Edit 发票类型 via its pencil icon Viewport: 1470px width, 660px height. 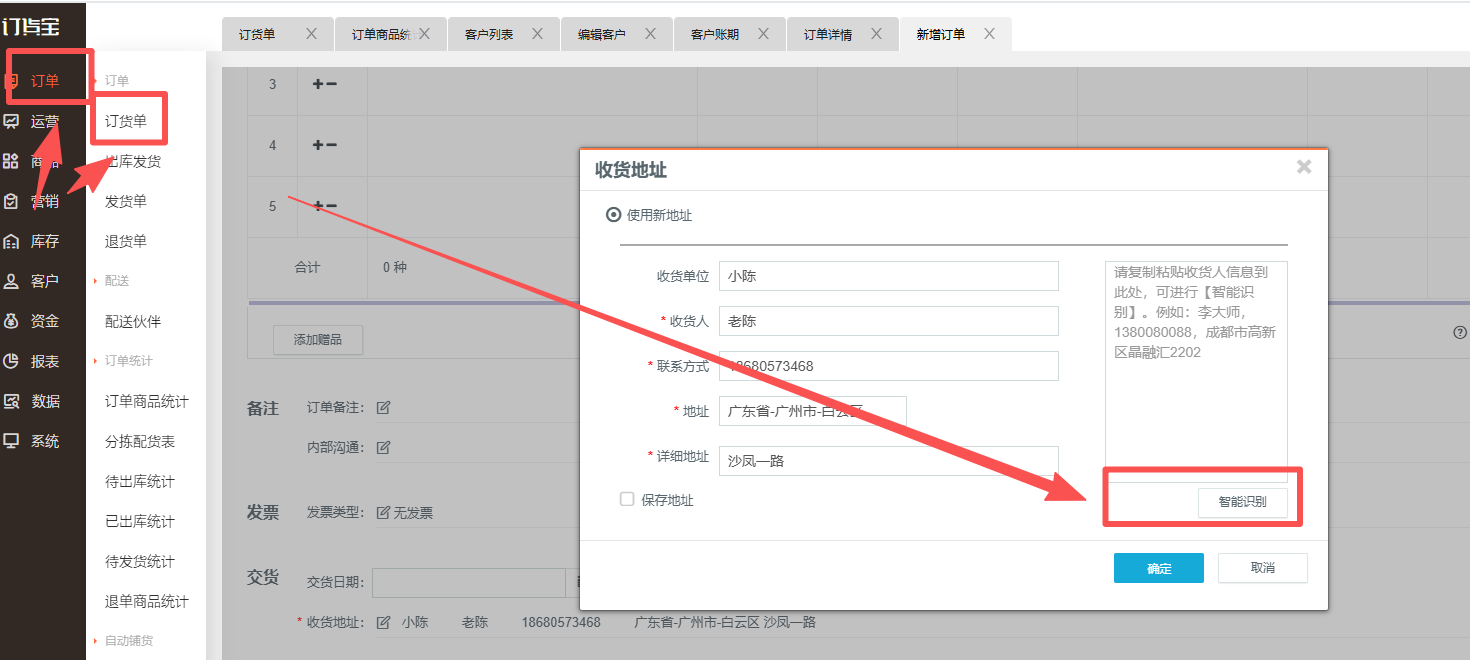383,513
